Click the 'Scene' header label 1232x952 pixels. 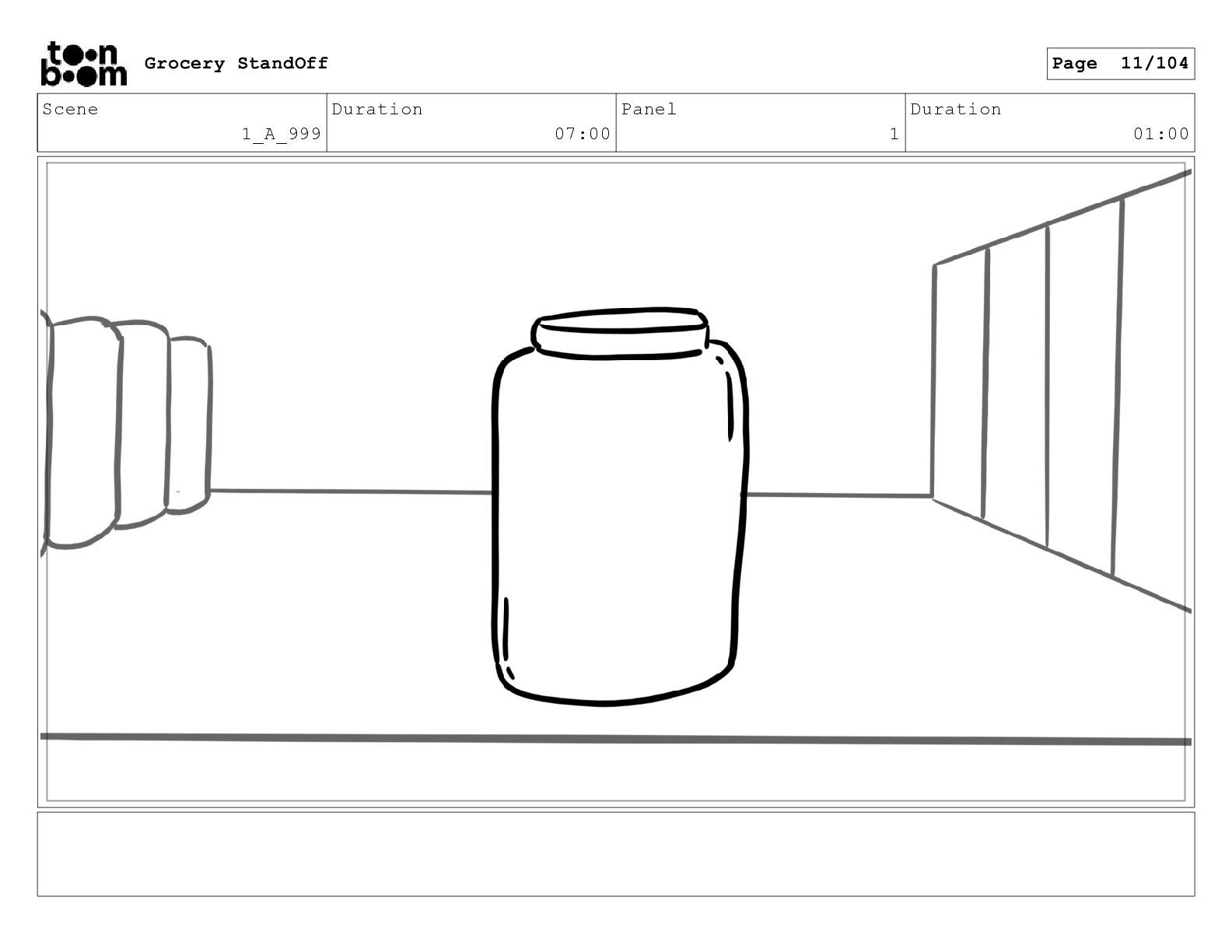point(71,109)
